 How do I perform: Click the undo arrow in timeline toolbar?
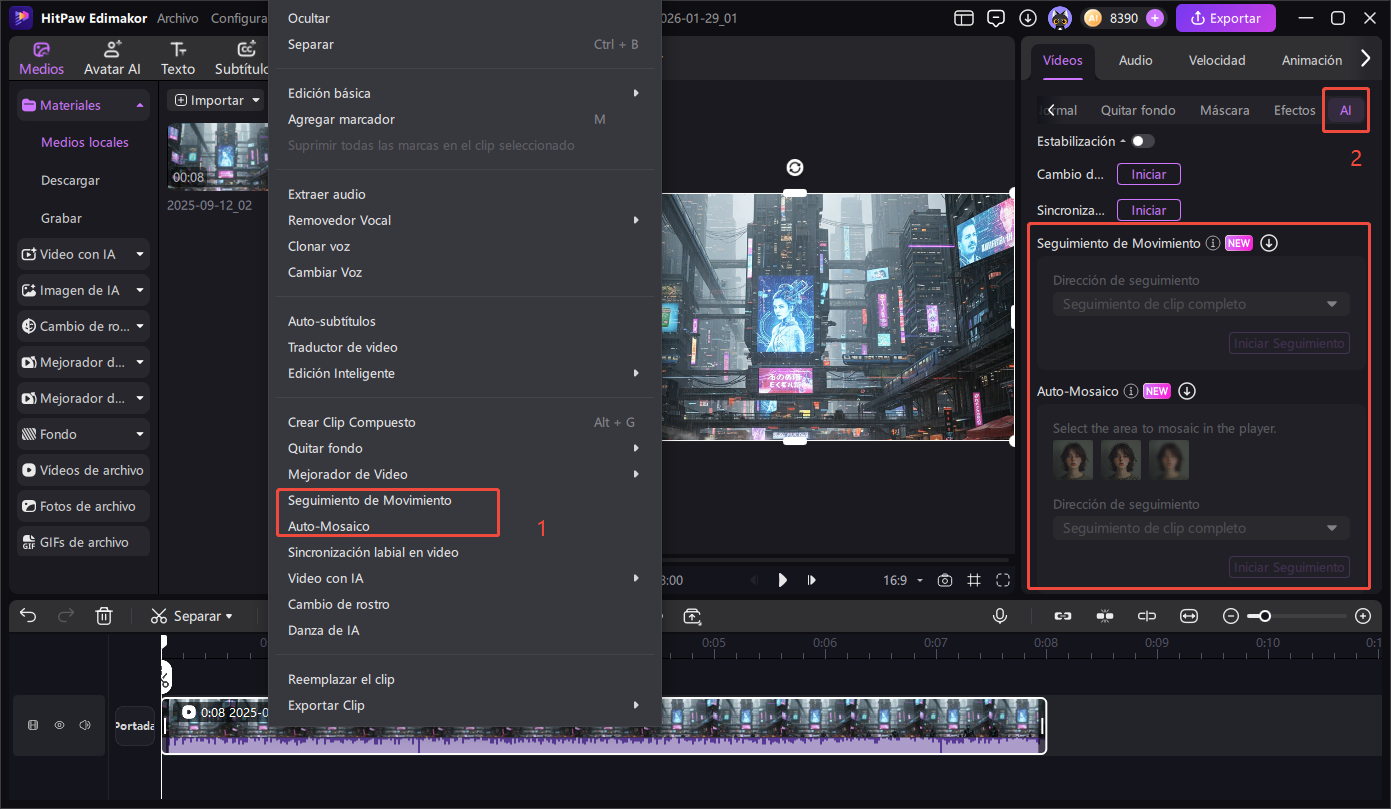tap(28, 616)
